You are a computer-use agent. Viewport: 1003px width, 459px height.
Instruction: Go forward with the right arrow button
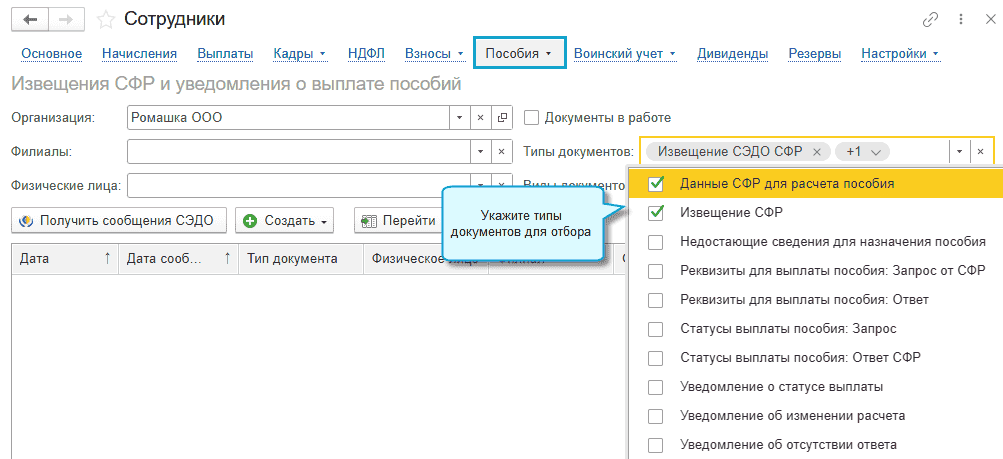tap(67, 20)
